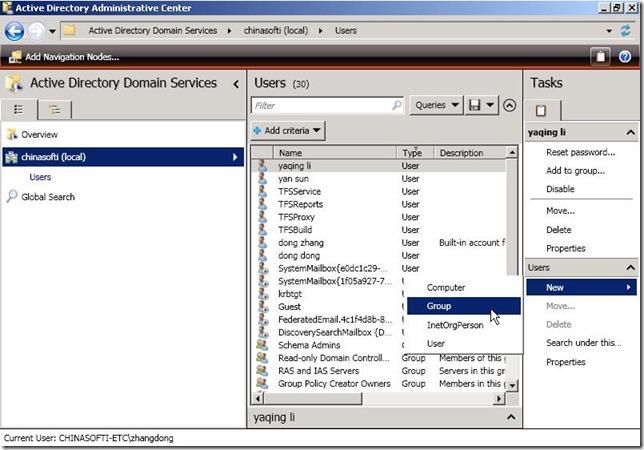This screenshot has width=644, height=450.
Task: Select dong zhang user icon
Action: (262, 242)
